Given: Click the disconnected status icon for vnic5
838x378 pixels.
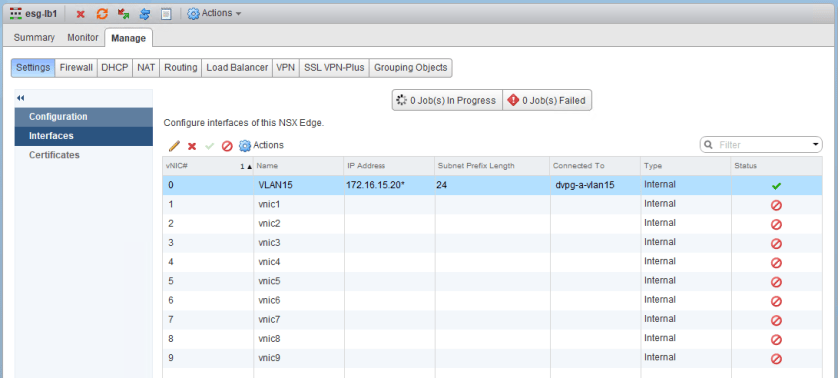Looking at the screenshot, I should (777, 282).
